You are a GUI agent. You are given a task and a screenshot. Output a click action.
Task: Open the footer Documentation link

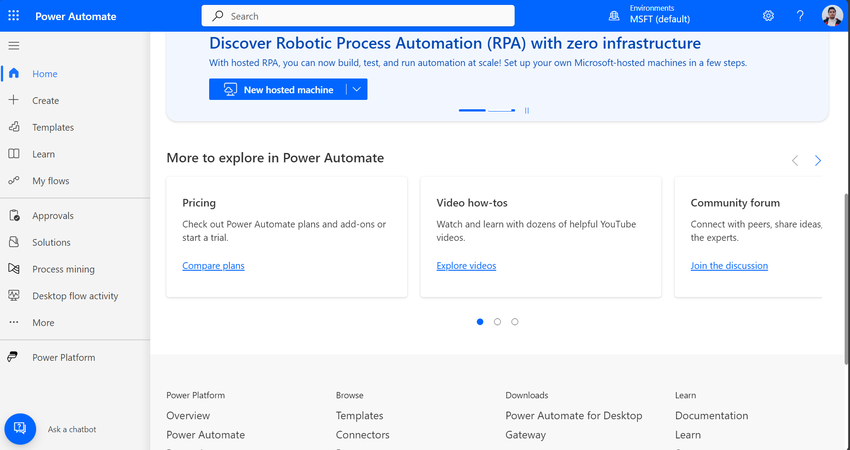[x=711, y=415]
